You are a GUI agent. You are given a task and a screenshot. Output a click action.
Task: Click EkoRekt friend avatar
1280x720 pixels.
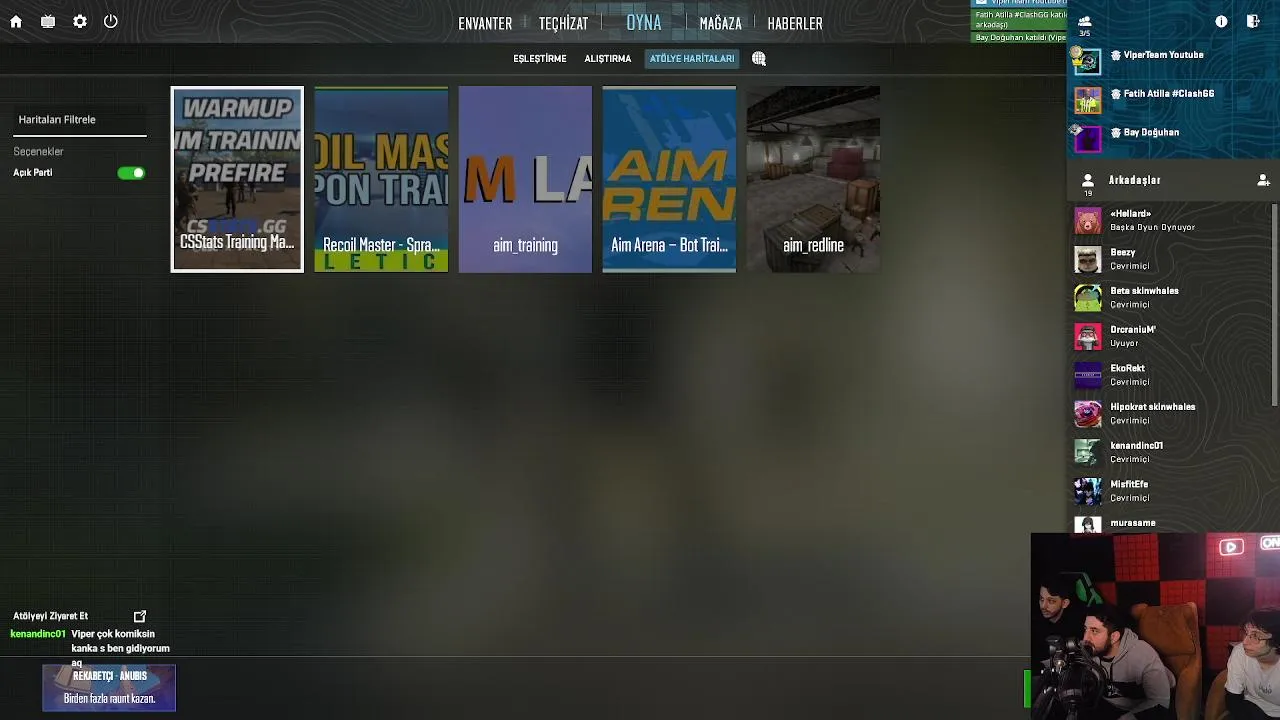click(1088, 375)
